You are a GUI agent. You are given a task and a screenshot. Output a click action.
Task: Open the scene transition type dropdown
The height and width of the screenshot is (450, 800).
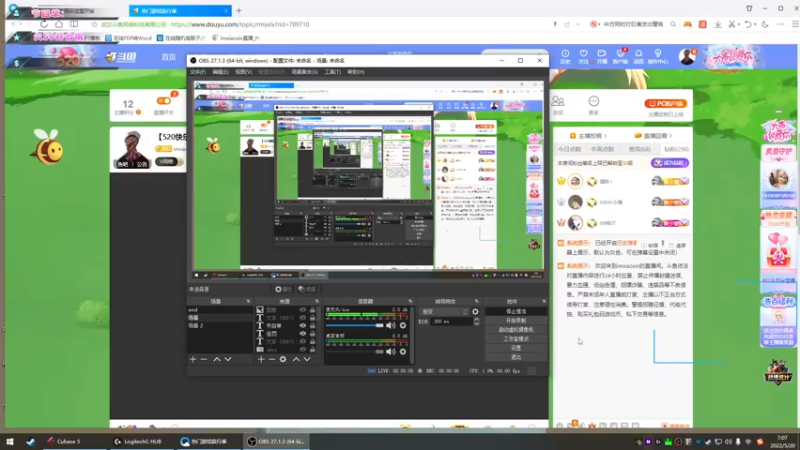click(444, 312)
